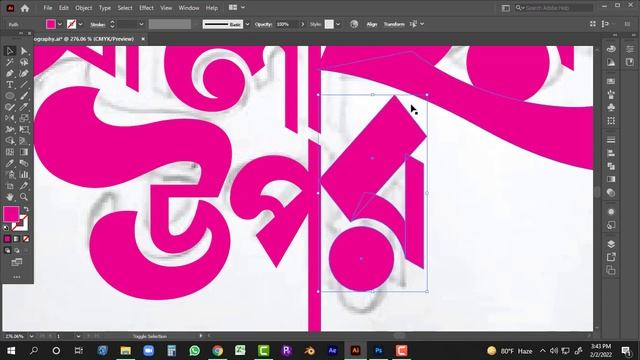Set paint mode to None
The image size is (640, 360).
[26, 239]
